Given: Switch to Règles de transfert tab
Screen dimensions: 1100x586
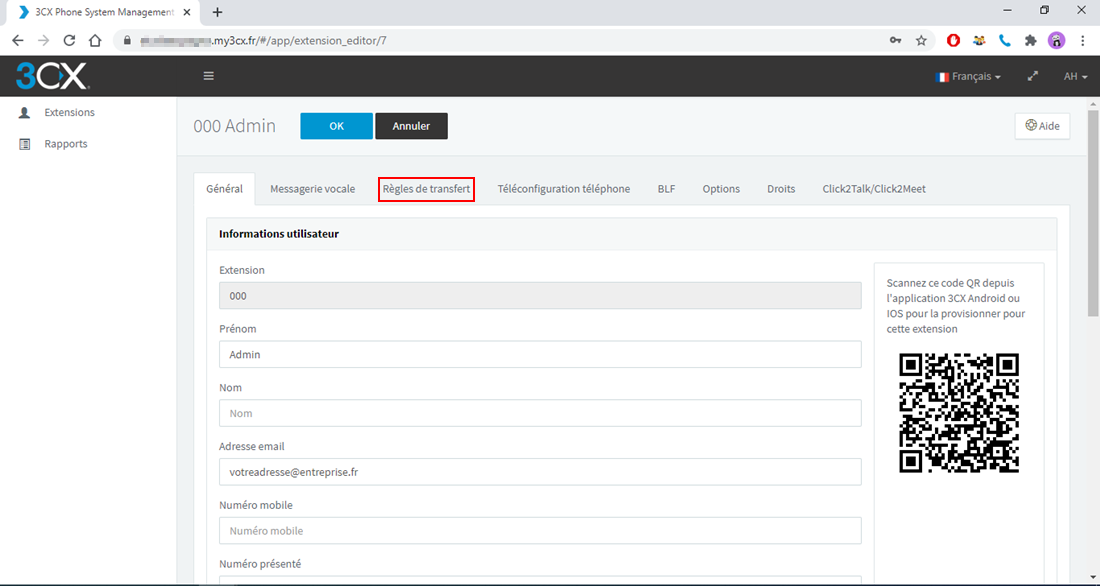Looking at the screenshot, I should (x=426, y=189).
